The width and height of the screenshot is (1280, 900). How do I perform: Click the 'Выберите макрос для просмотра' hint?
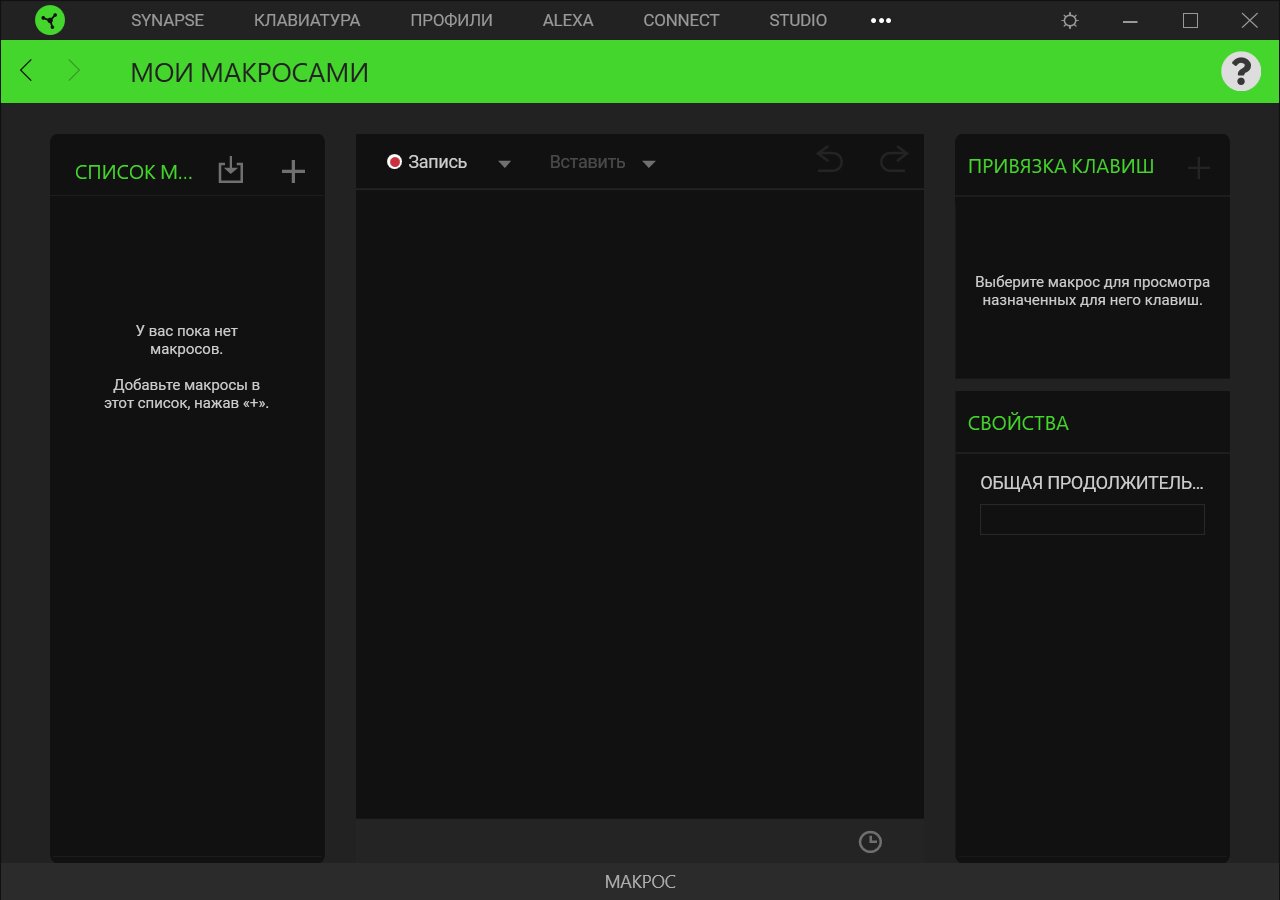1092,291
